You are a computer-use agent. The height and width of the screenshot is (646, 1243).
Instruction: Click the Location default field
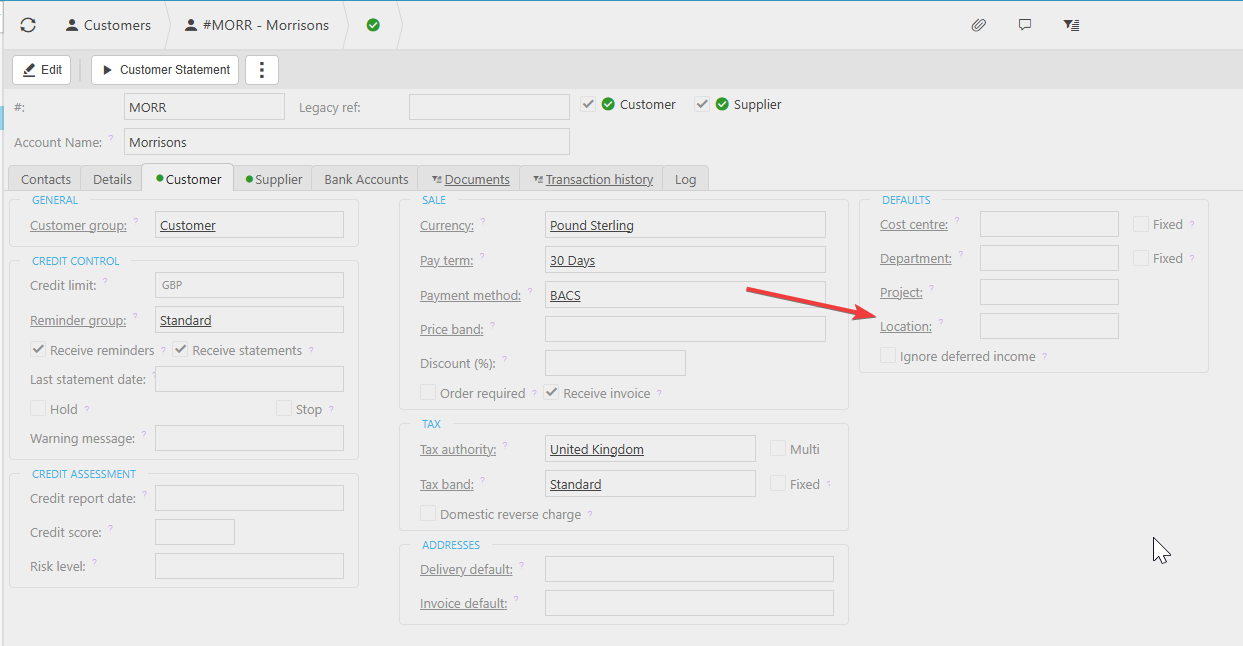(1049, 326)
